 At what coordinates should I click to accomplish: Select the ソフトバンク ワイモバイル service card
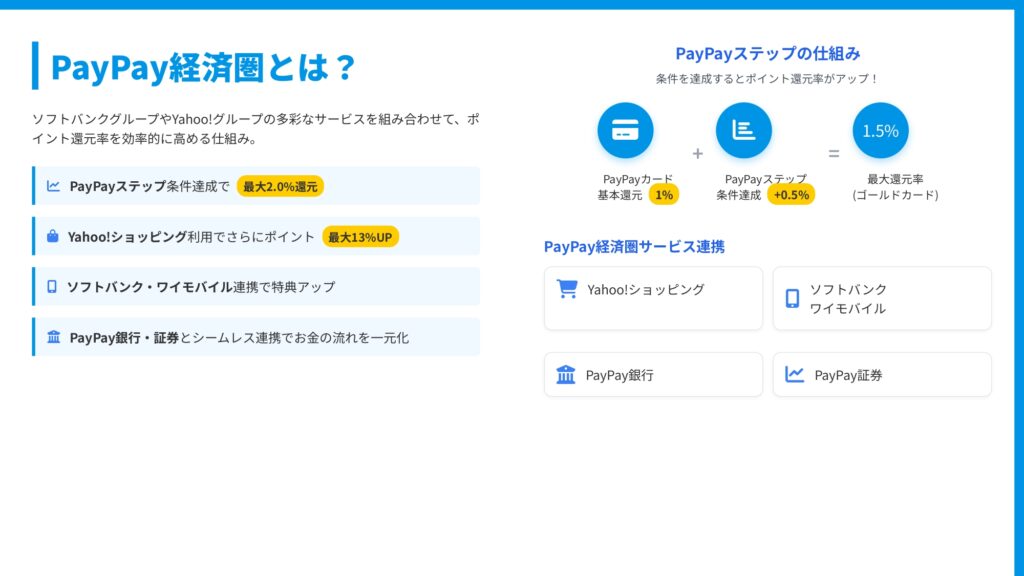882,298
